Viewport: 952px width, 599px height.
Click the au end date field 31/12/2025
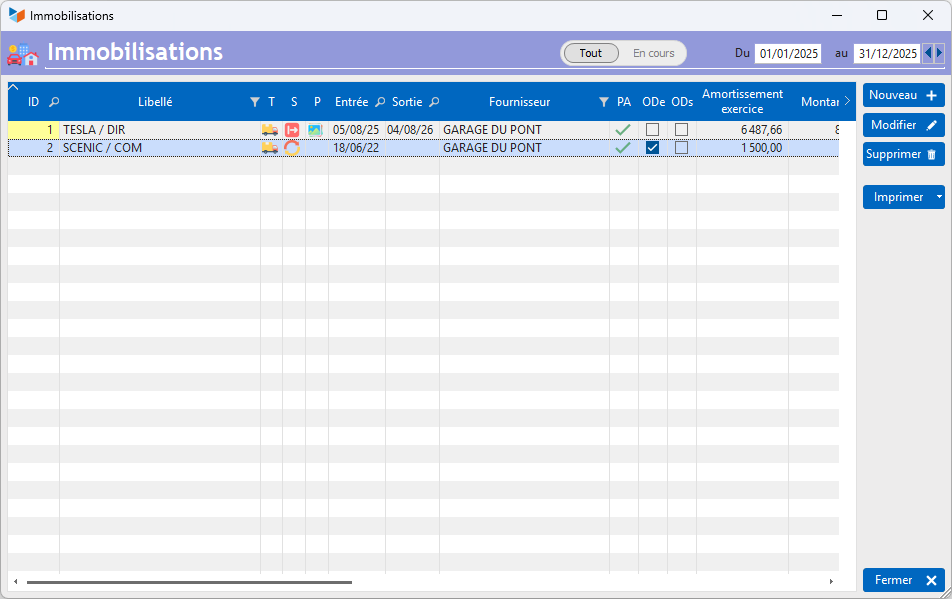click(887, 53)
